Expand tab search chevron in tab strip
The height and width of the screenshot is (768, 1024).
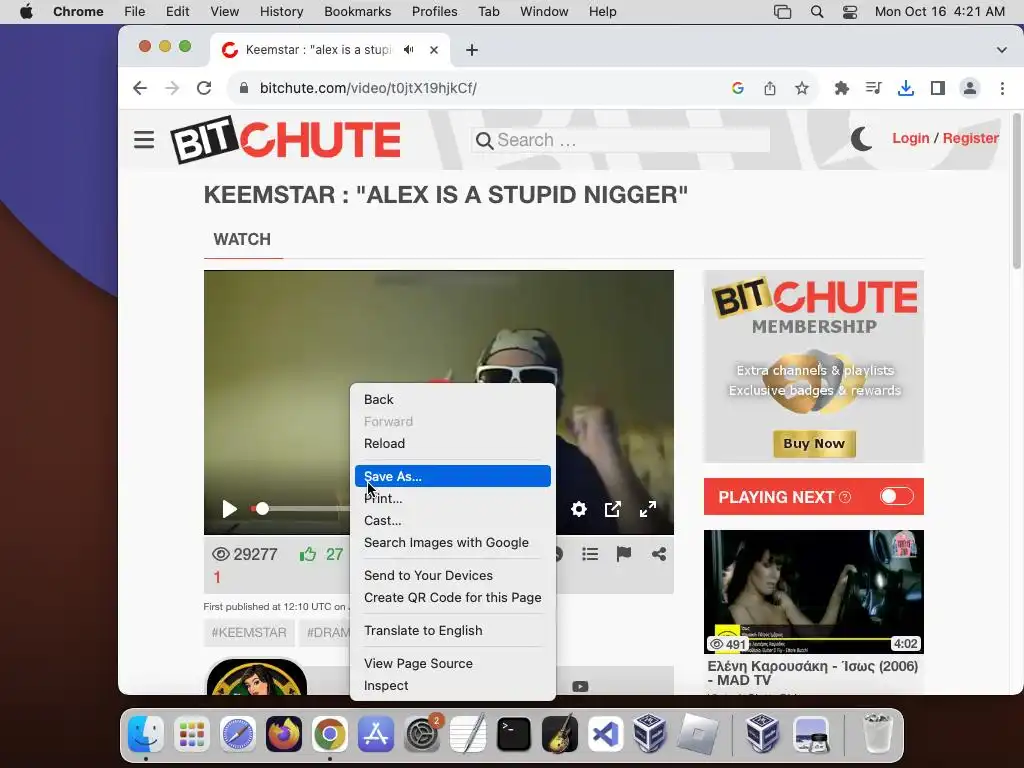[x=1001, y=50]
